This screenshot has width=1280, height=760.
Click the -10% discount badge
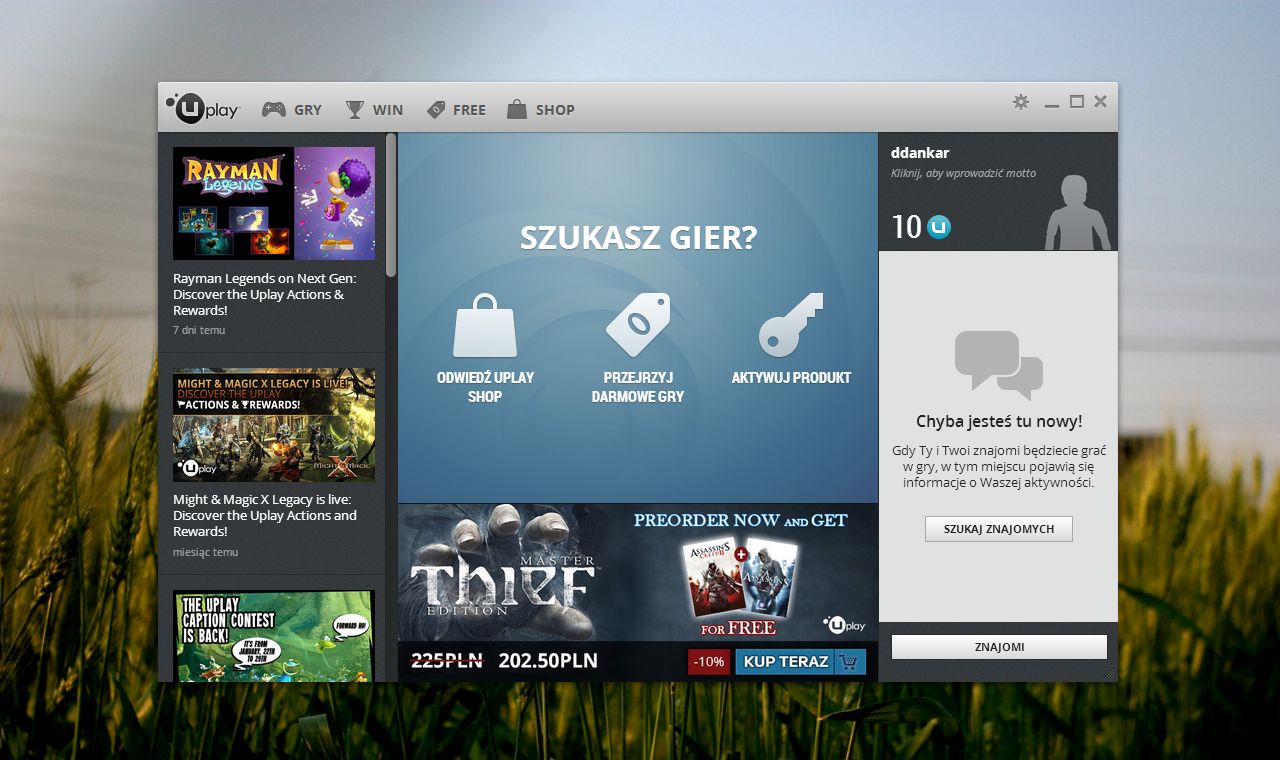tap(709, 662)
